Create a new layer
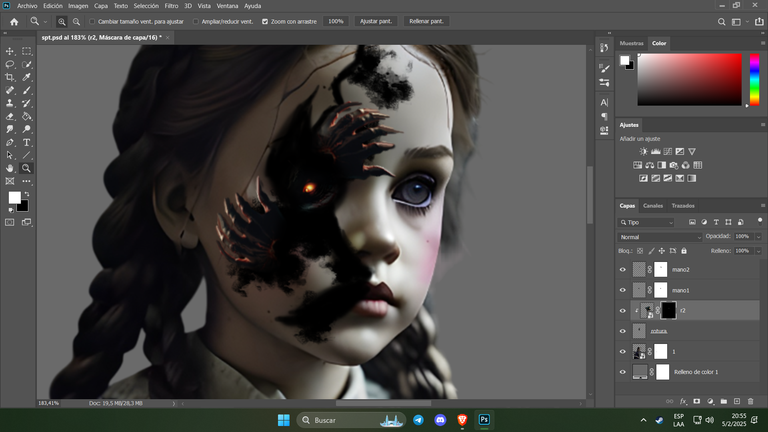 pyautogui.click(x=737, y=401)
